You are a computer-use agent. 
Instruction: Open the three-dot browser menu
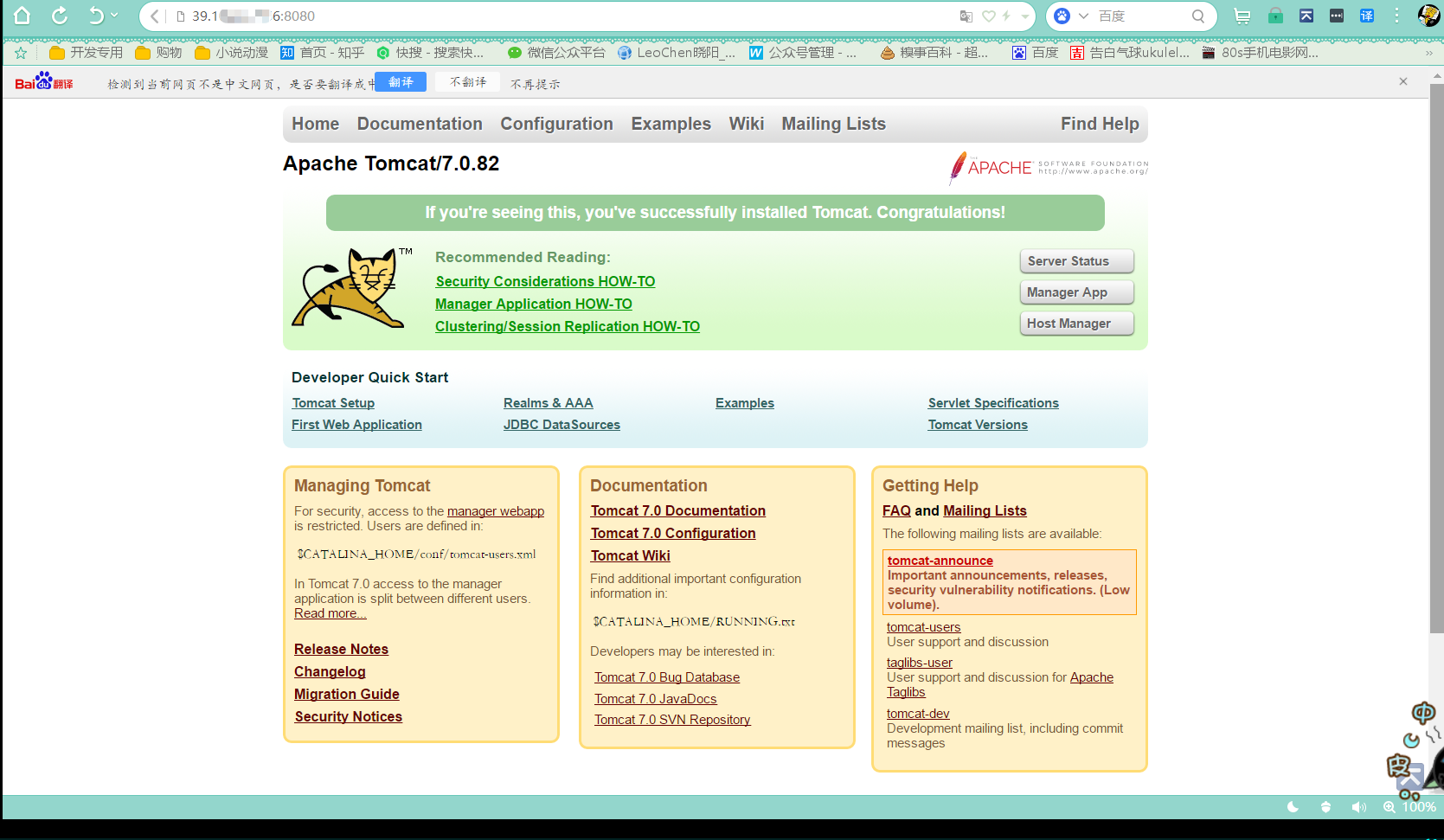1396,16
